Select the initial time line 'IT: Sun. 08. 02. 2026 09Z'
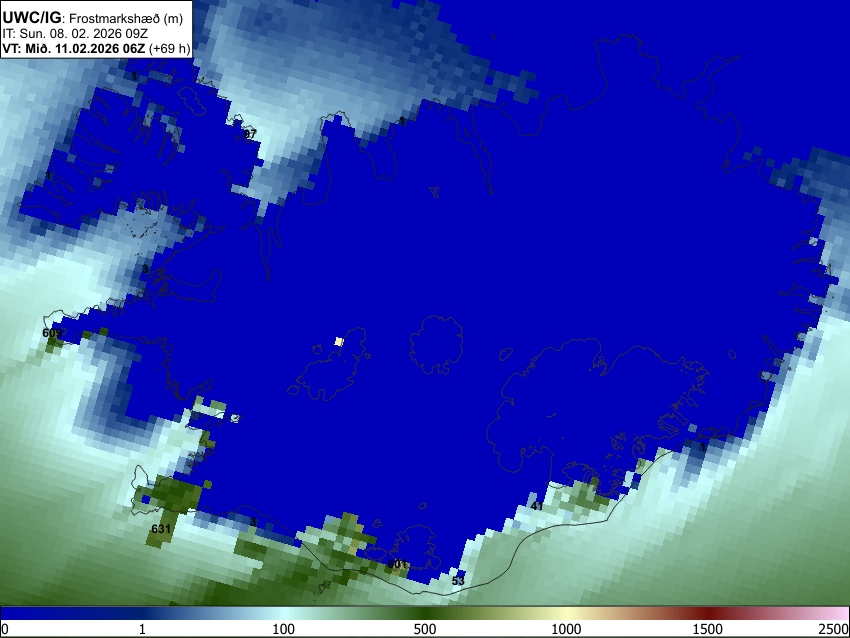The width and height of the screenshot is (850, 638). (75, 33)
